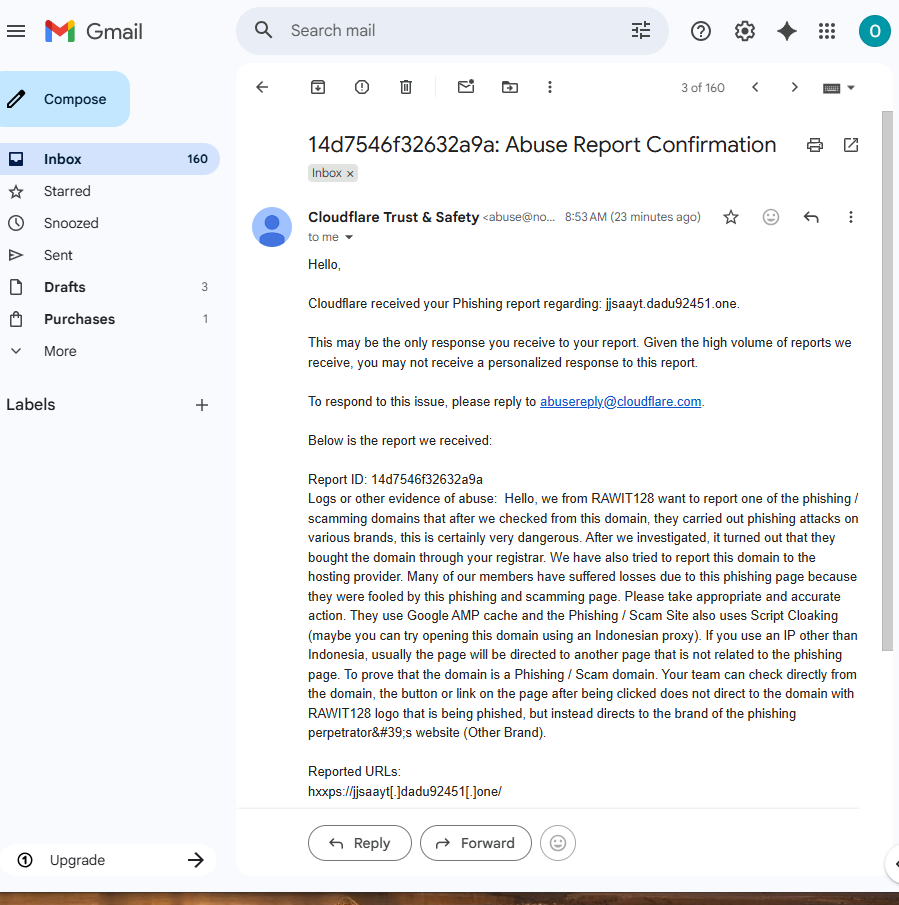Open the Google account avatar

[874, 31]
